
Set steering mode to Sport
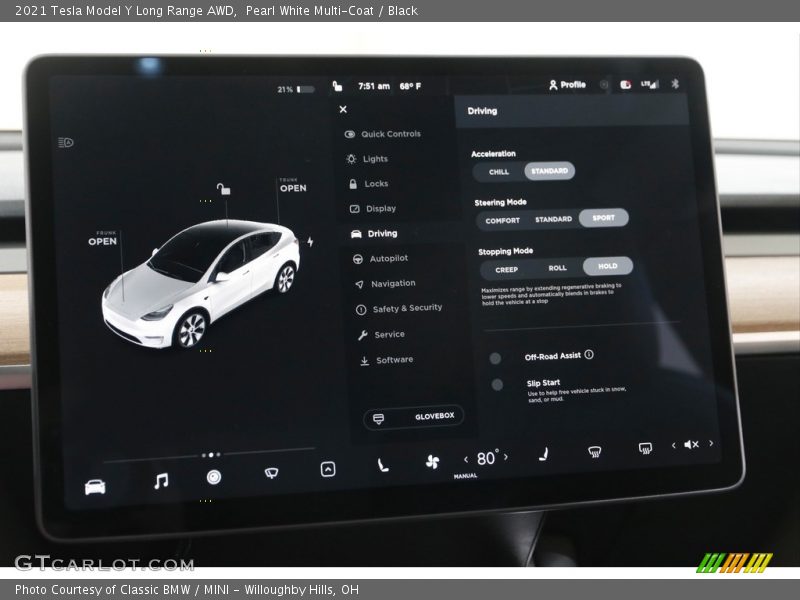coord(604,218)
